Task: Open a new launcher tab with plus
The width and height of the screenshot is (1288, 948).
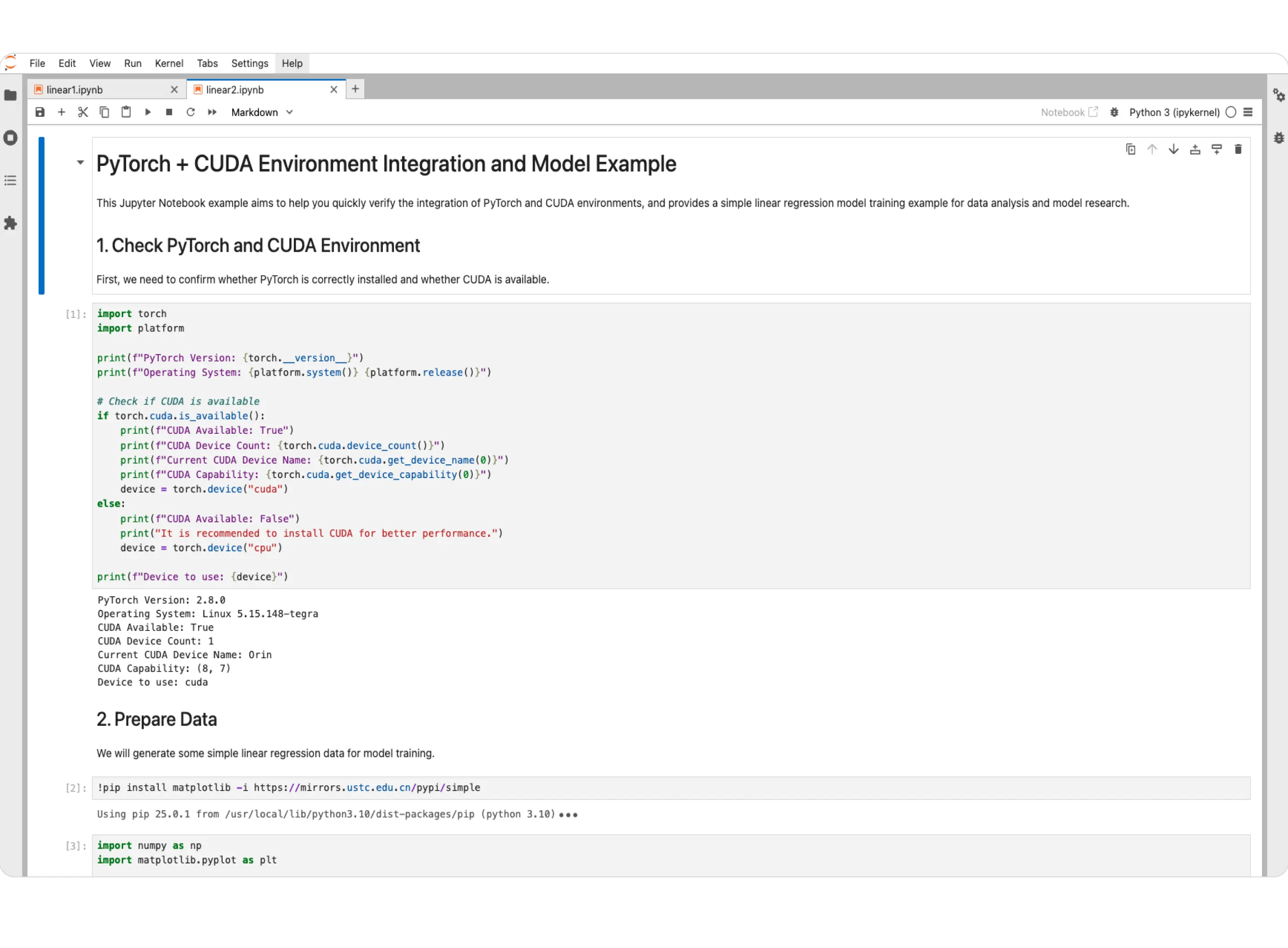Action: 355,89
